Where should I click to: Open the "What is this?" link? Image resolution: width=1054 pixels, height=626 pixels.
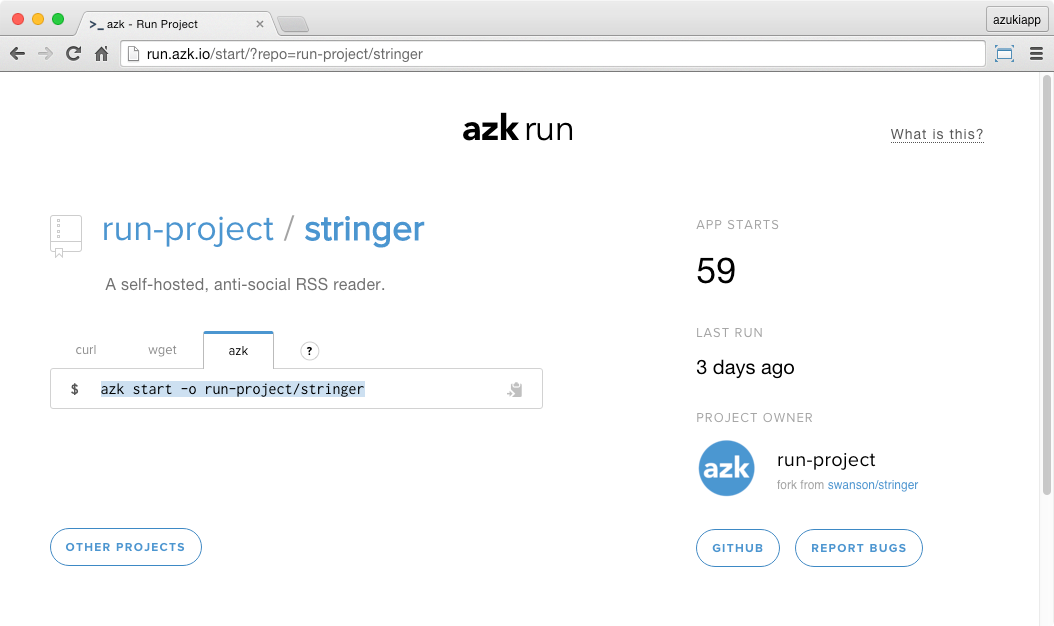(937, 134)
